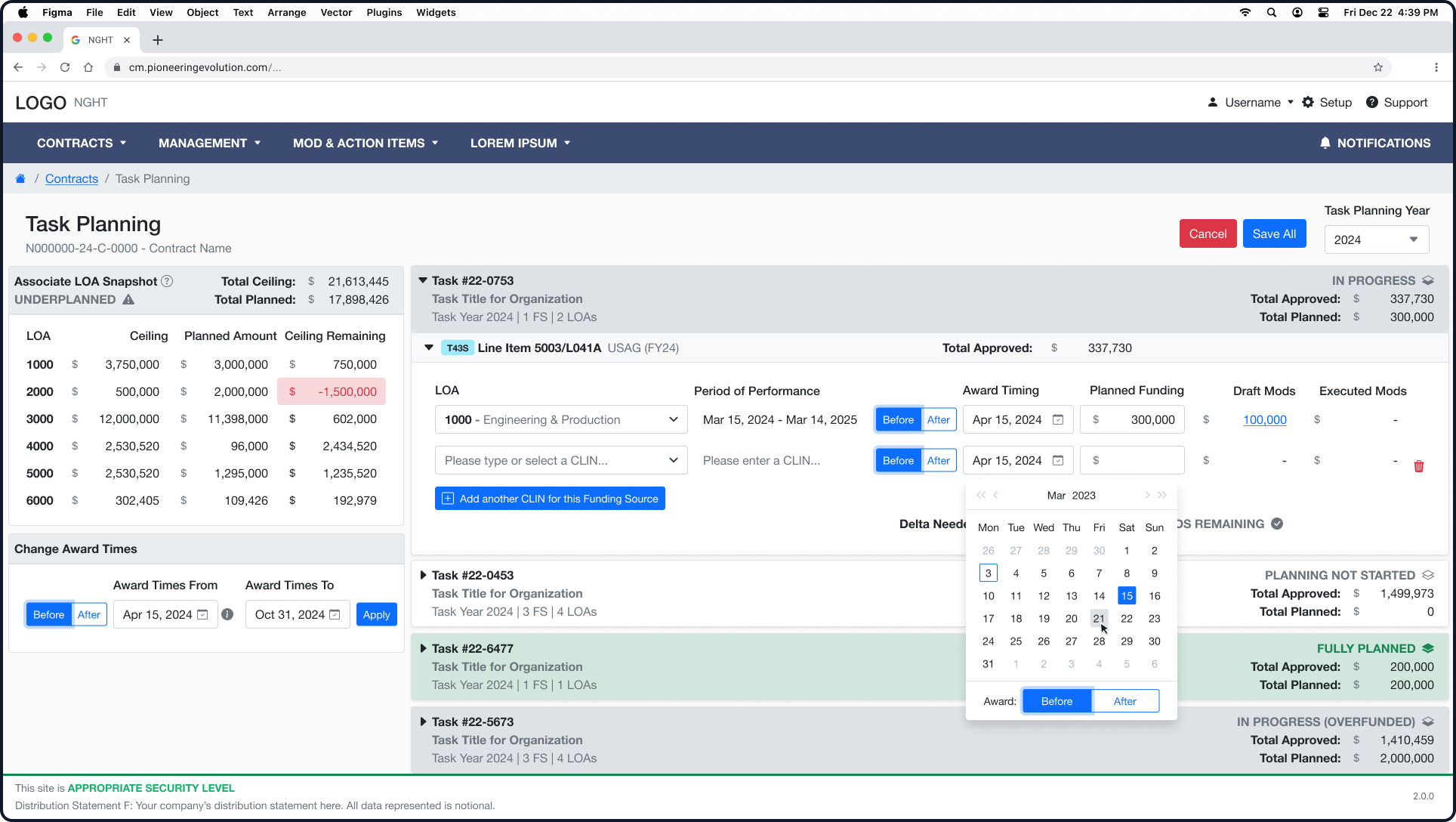
Task: Pick March 21 in the calendar
Action: [1098, 619]
